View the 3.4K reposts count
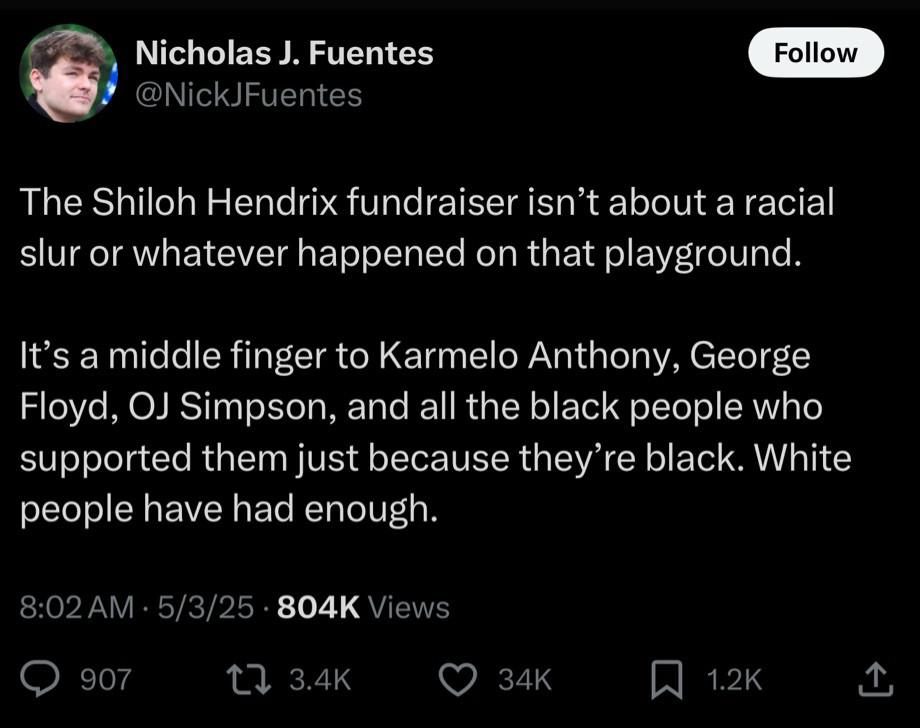The height and width of the screenshot is (728, 920). (x=320, y=679)
